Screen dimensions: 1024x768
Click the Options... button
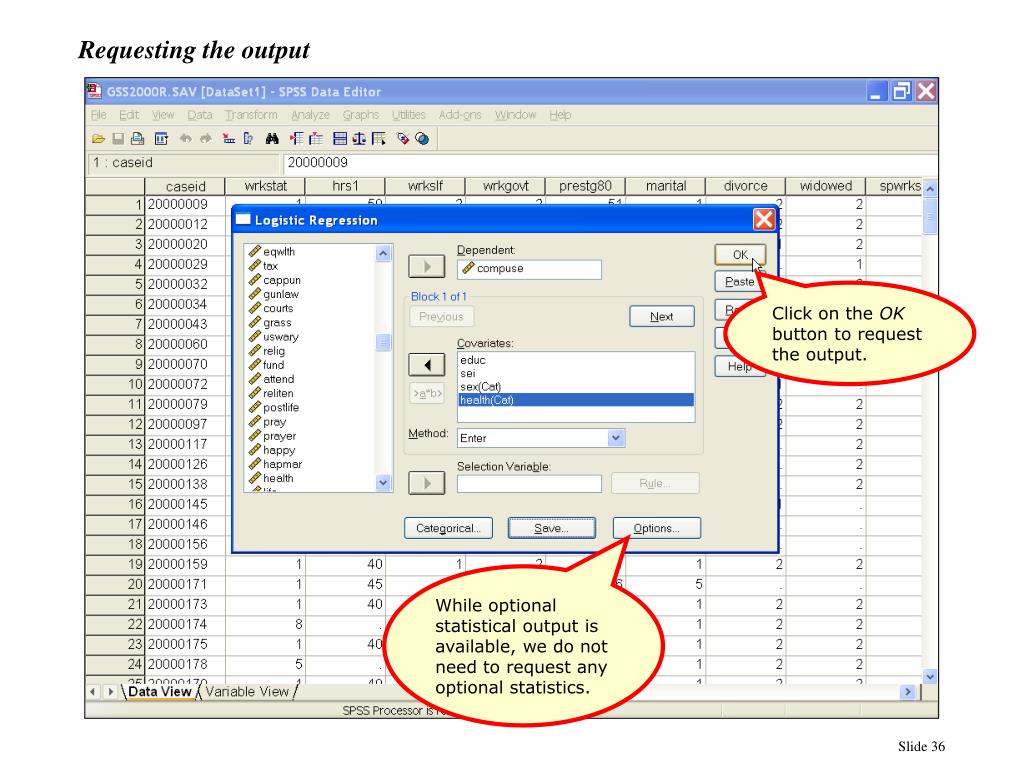pyautogui.click(x=656, y=528)
